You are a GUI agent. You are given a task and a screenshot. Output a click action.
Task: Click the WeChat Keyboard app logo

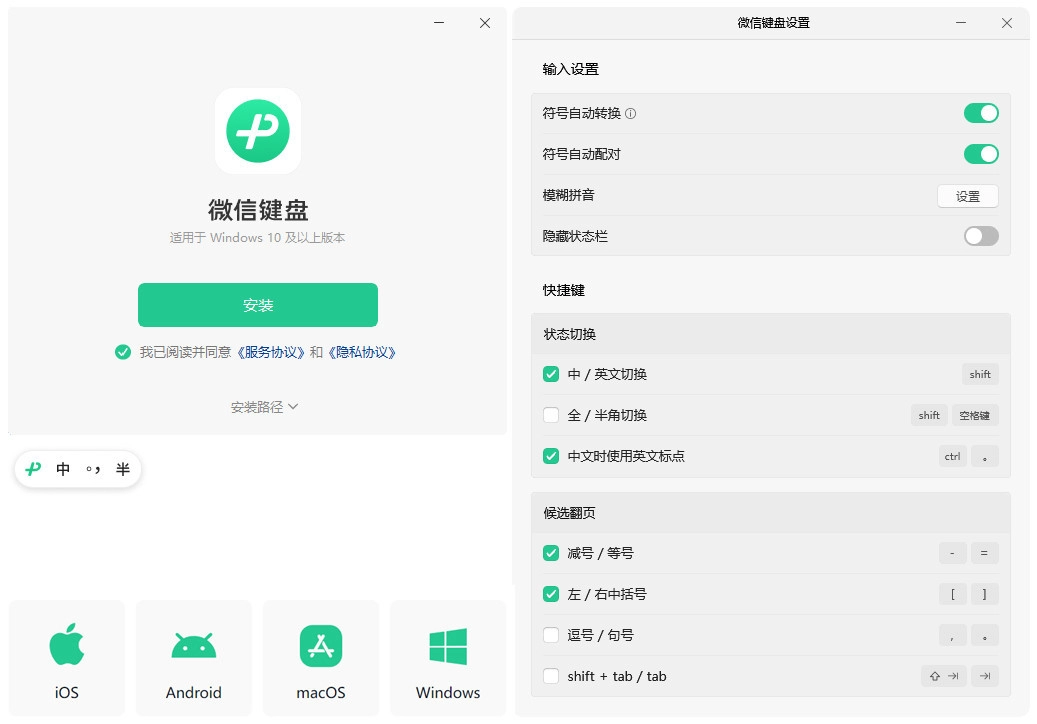coord(258,131)
